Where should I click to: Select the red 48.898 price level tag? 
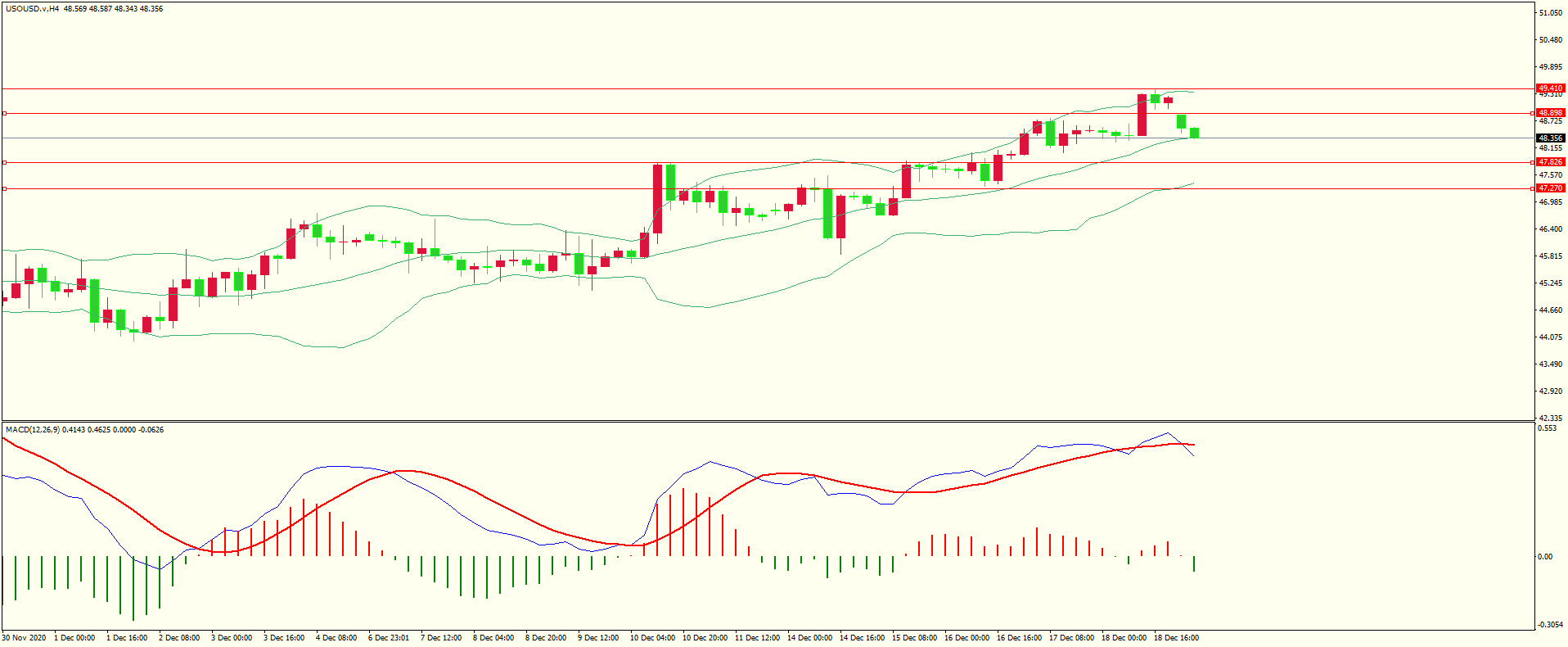(1551, 113)
